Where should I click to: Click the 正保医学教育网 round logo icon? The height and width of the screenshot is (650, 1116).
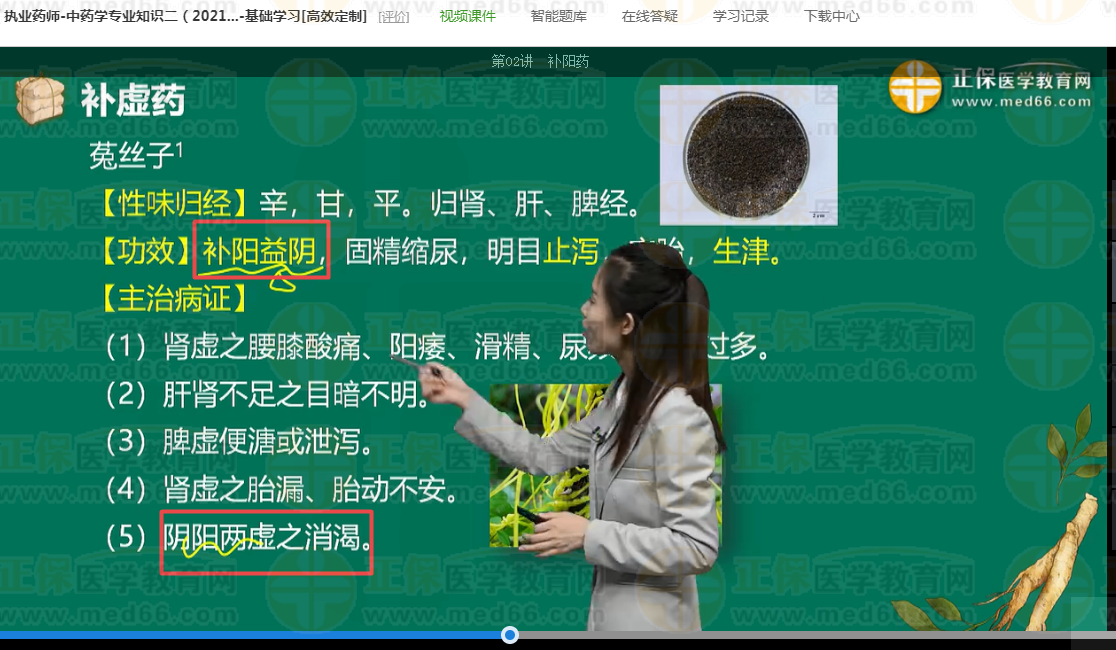click(x=915, y=87)
